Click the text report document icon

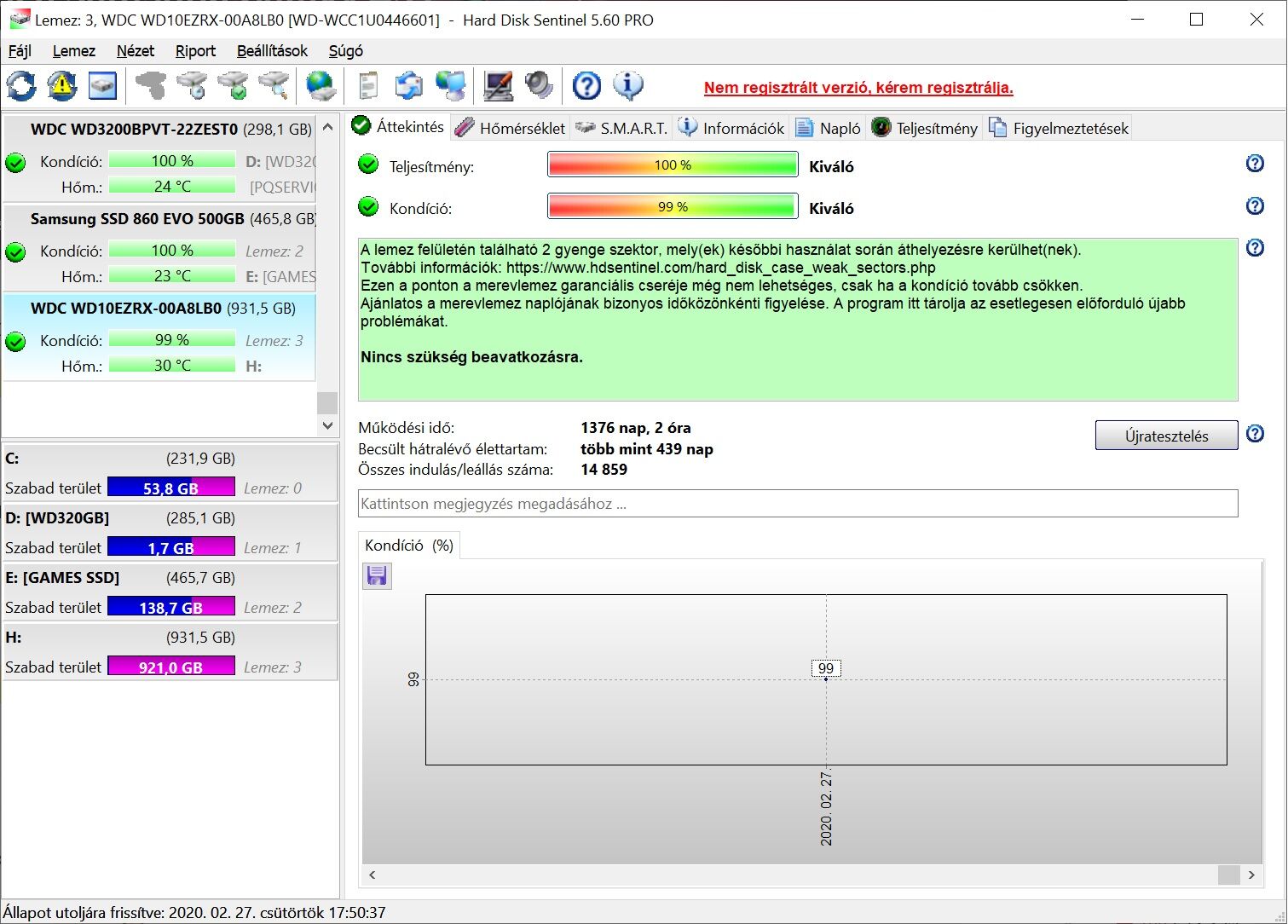pos(368,86)
